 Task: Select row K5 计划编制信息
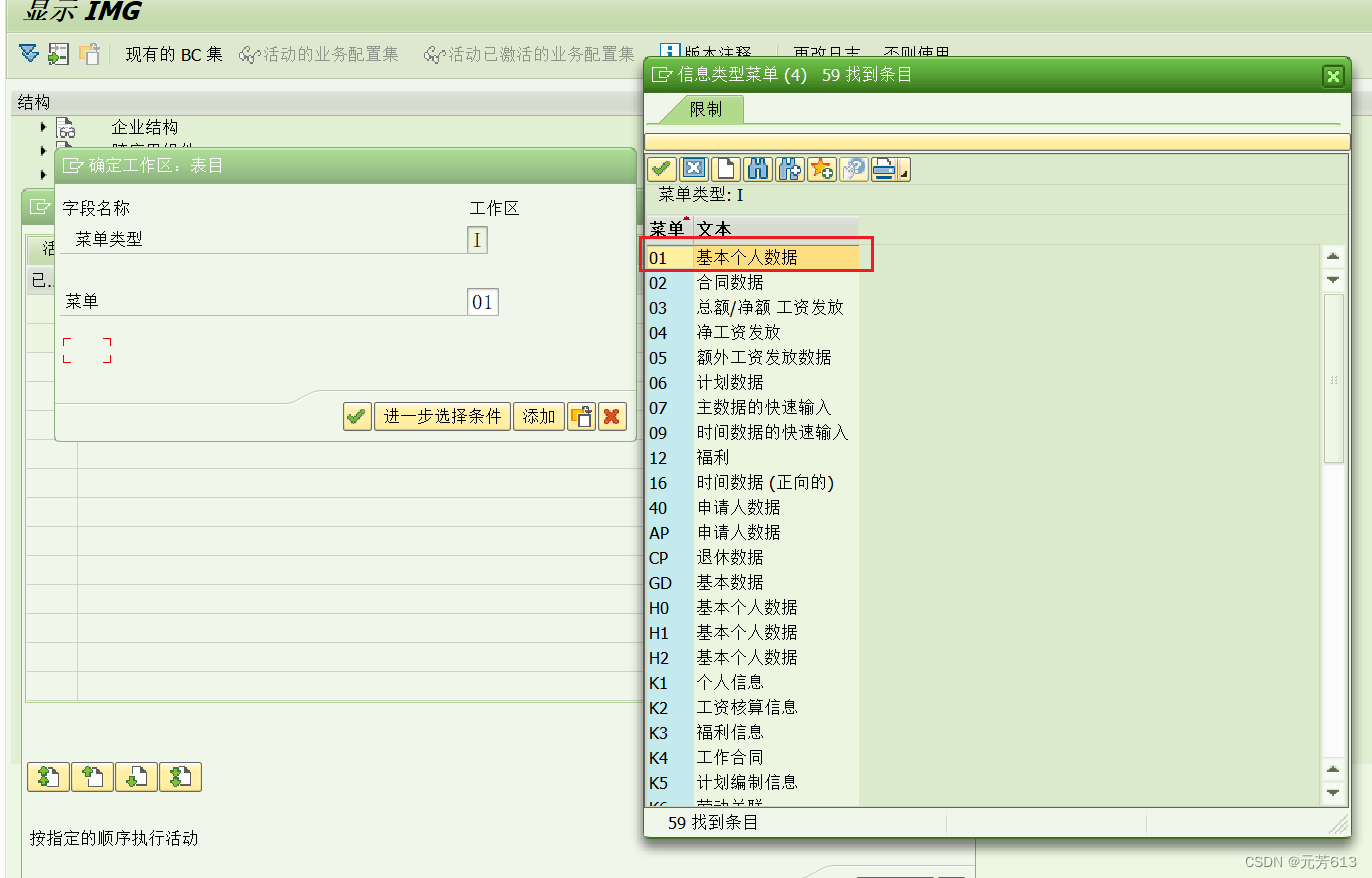pyautogui.click(x=752, y=783)
